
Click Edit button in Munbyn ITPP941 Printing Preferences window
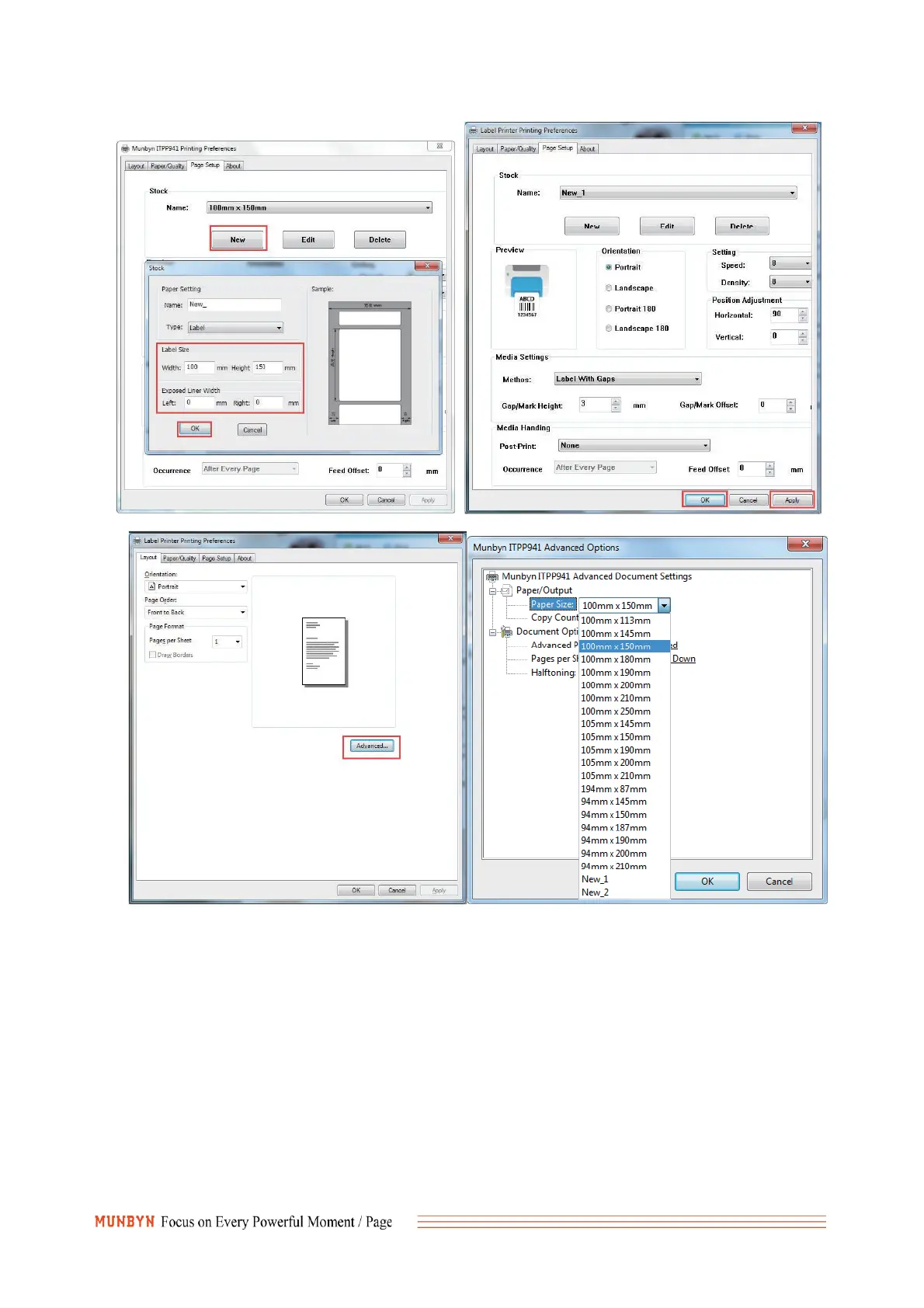308,239
